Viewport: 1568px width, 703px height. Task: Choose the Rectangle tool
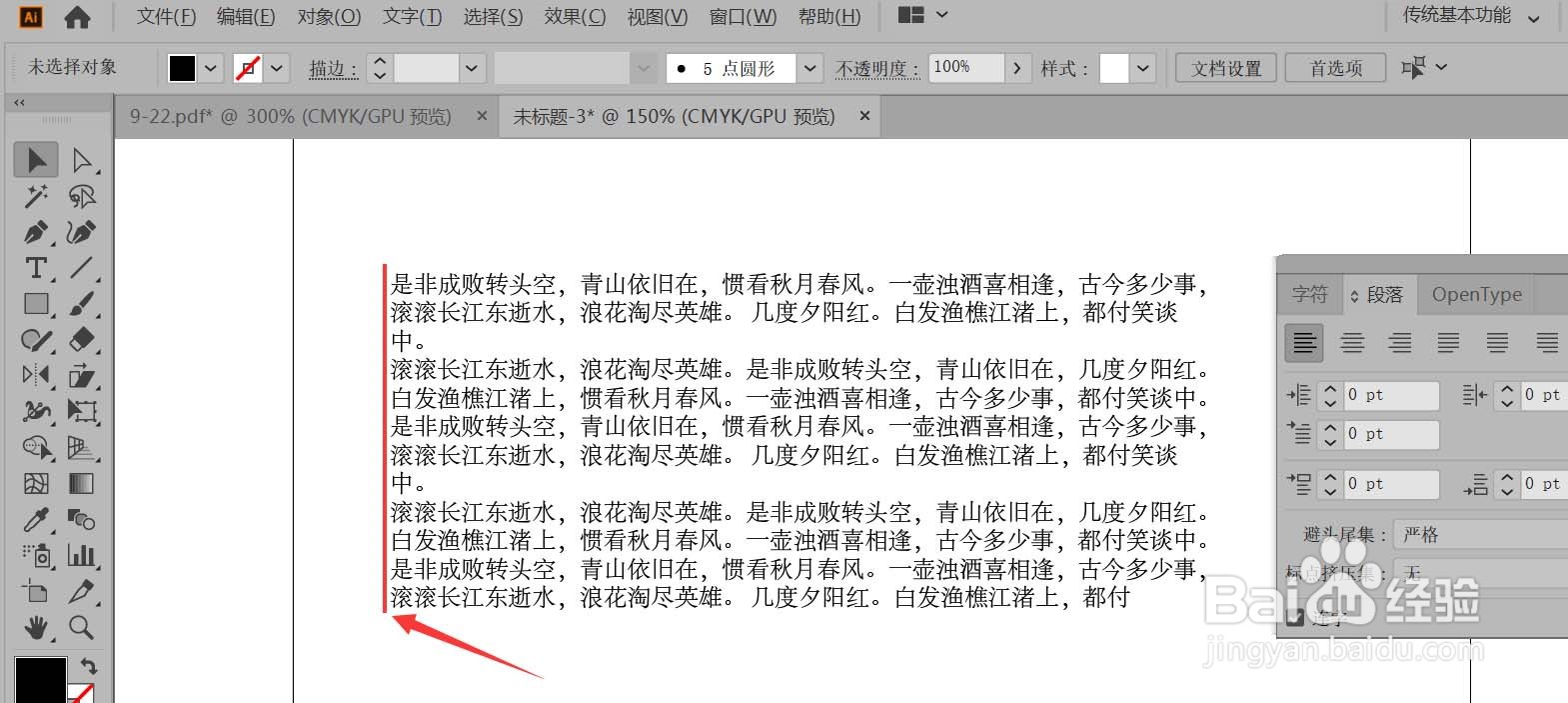tap(36, 304)
